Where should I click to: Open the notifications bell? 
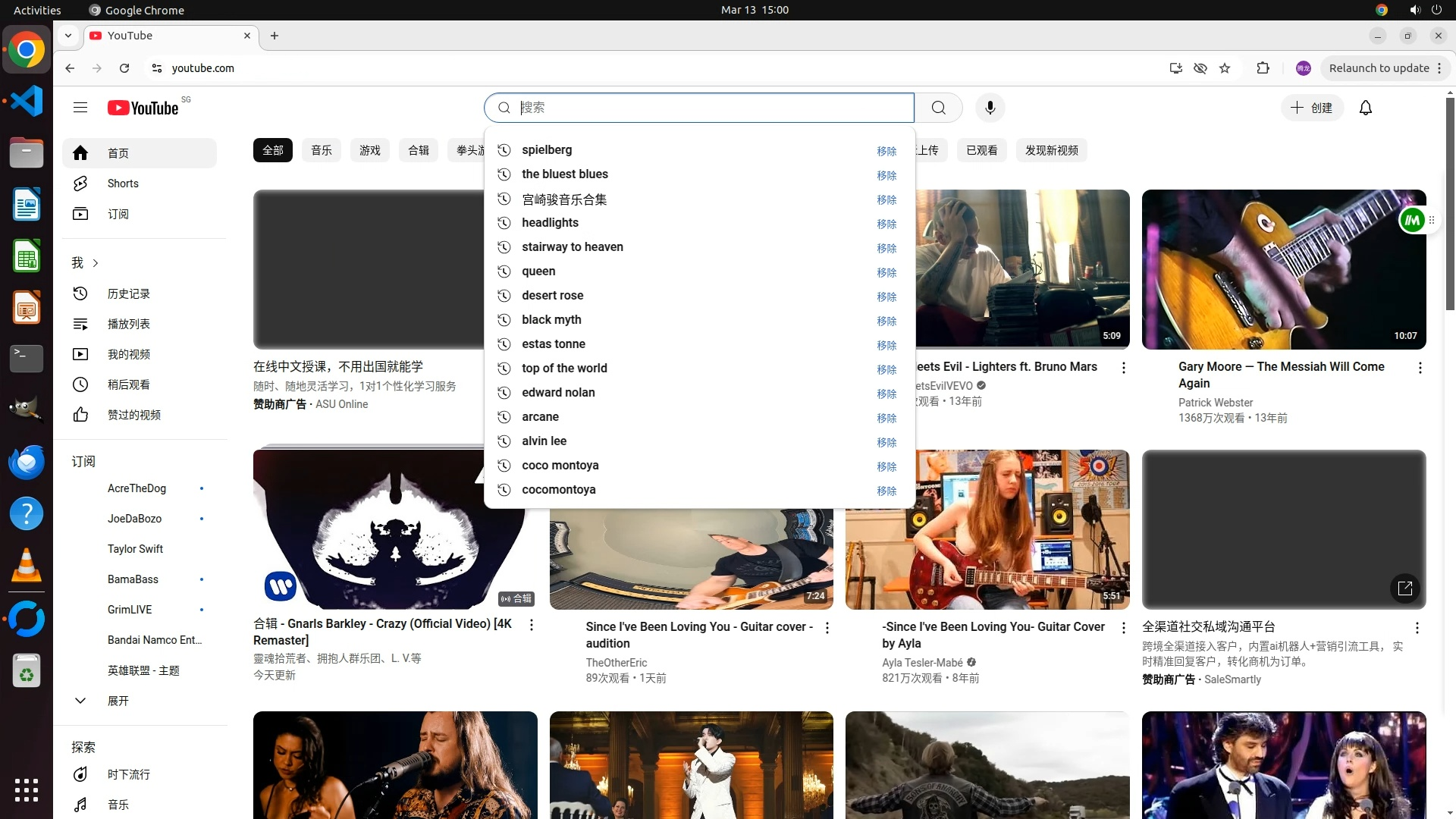tap(1365, 108)
